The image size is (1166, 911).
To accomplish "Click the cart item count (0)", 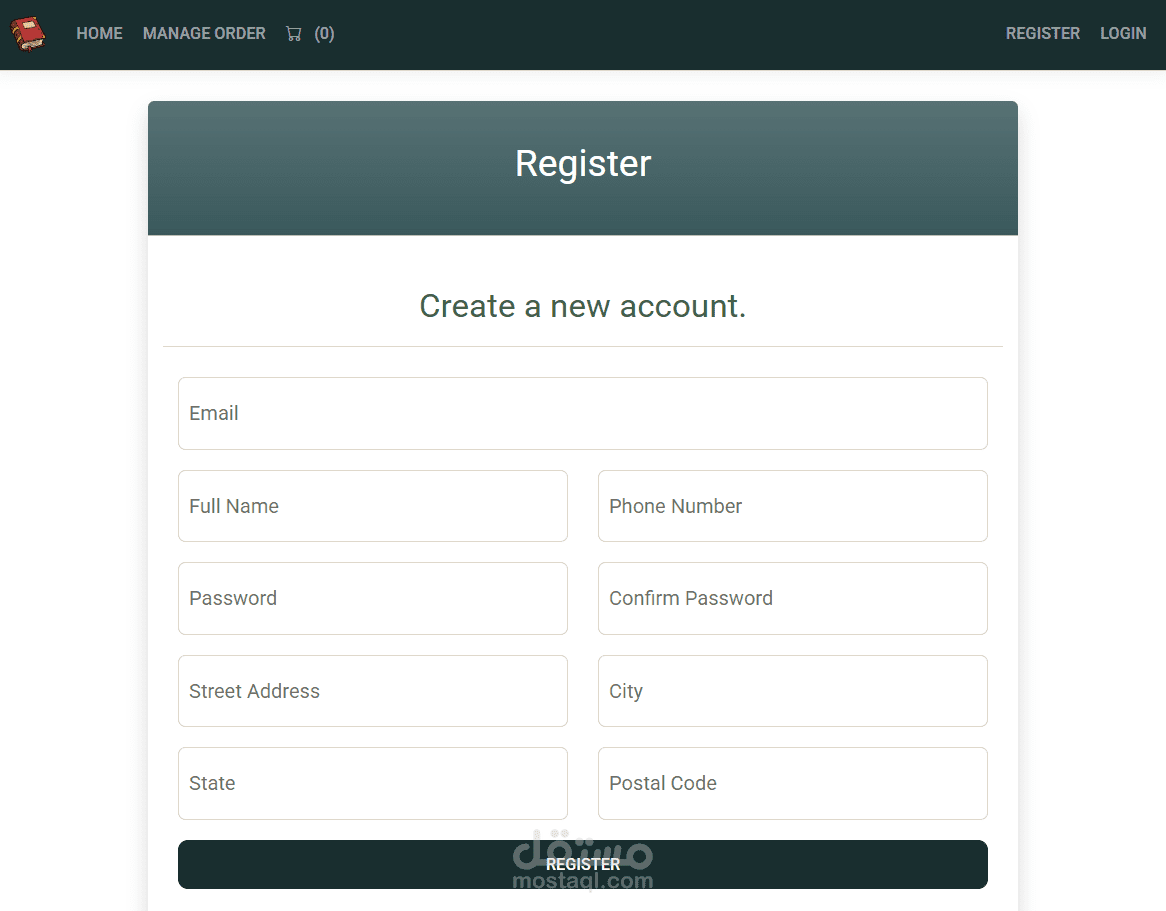I will coord(324,34).
